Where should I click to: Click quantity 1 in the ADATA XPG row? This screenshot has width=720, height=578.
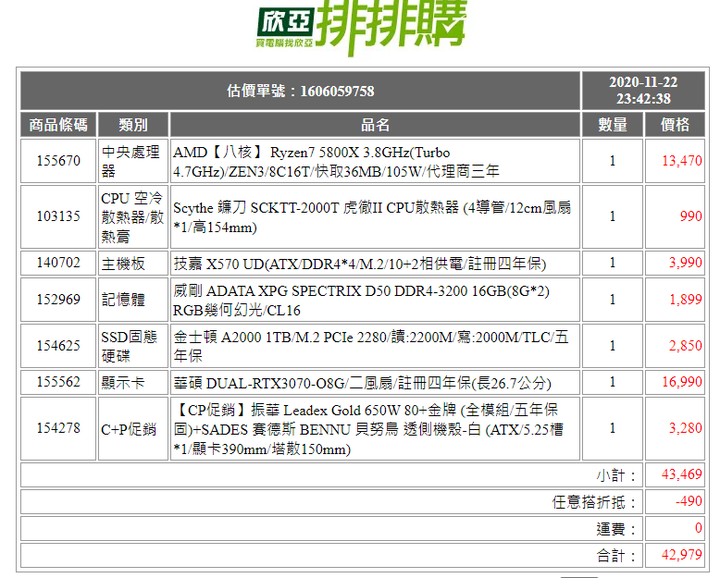point(612,299)
